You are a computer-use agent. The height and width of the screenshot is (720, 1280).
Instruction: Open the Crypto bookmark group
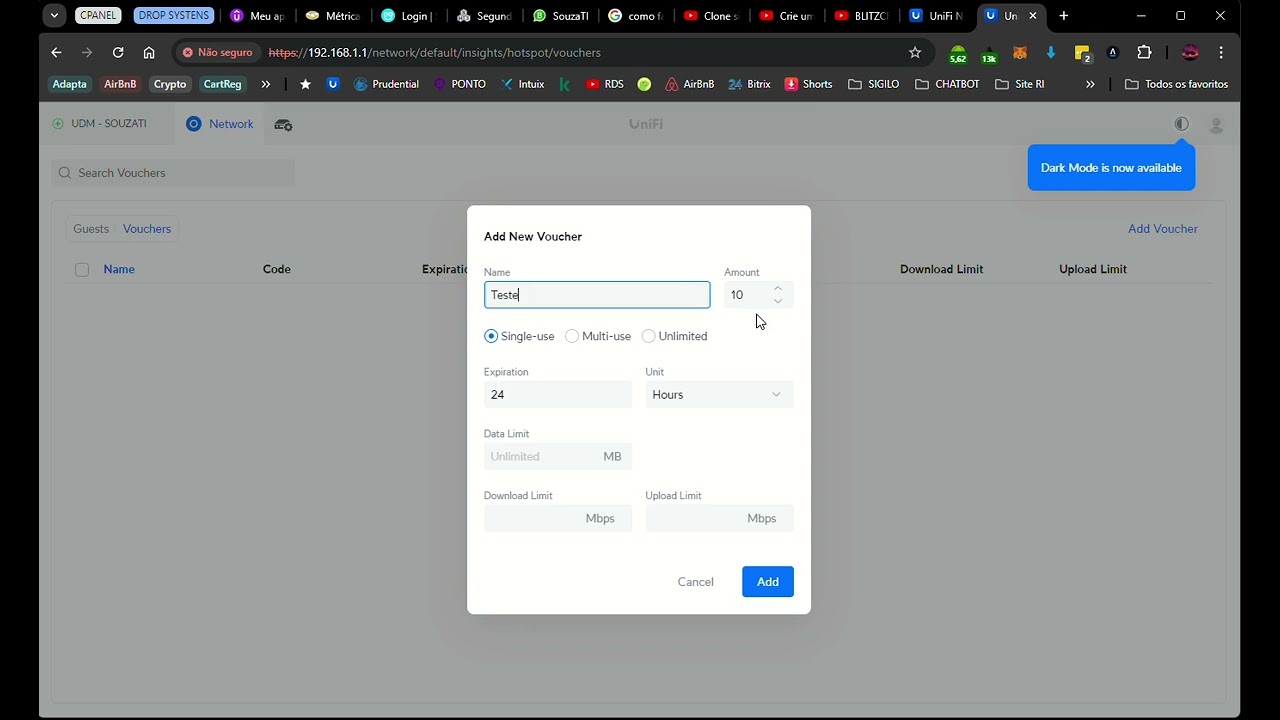pyautogui.click(x=170, y=84)
